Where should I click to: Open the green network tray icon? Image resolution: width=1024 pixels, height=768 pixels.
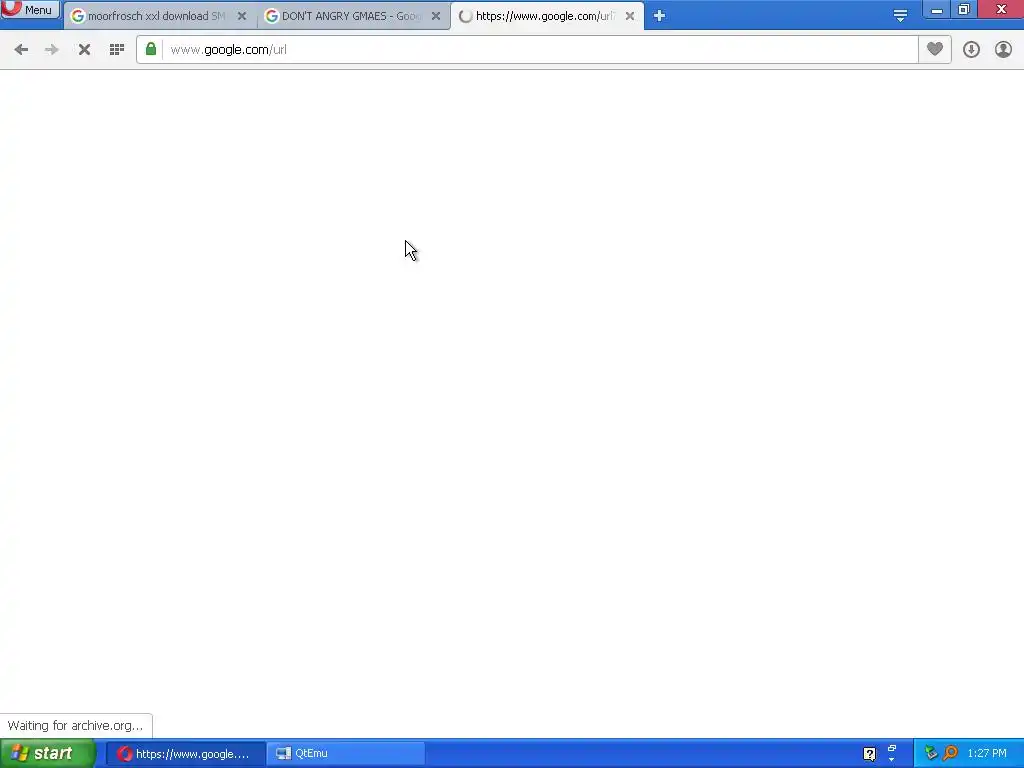tap(931, 754)
